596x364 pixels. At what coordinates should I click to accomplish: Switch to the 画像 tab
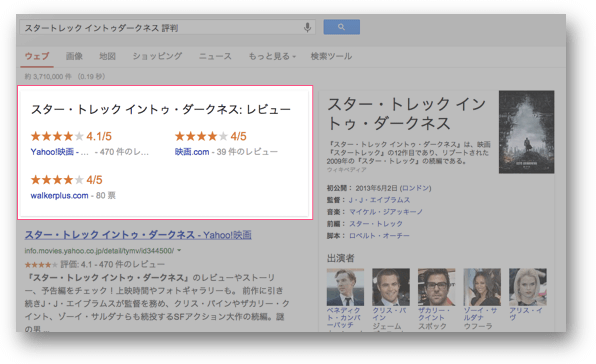[x=74, y=56]
